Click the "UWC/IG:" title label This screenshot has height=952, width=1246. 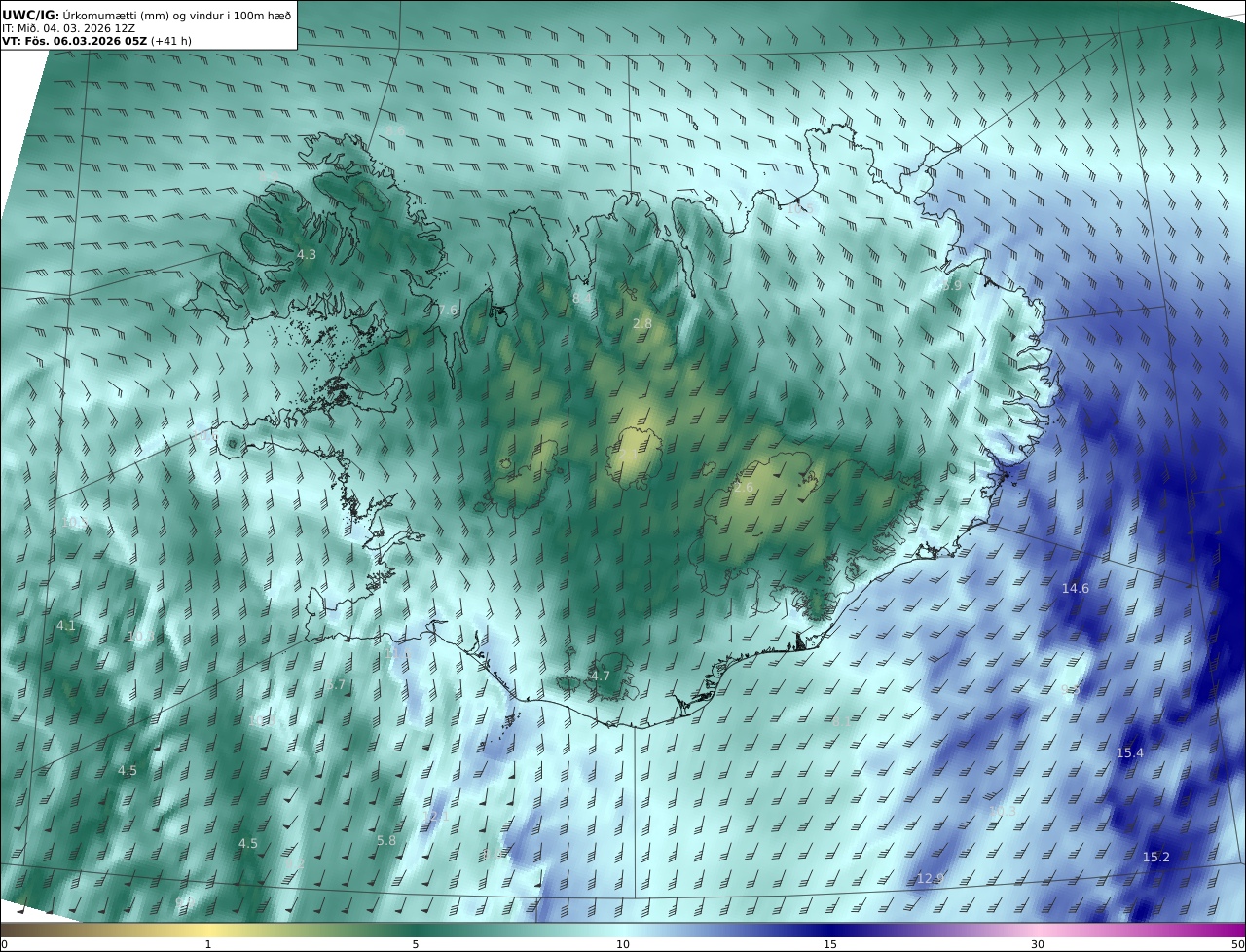30,15
